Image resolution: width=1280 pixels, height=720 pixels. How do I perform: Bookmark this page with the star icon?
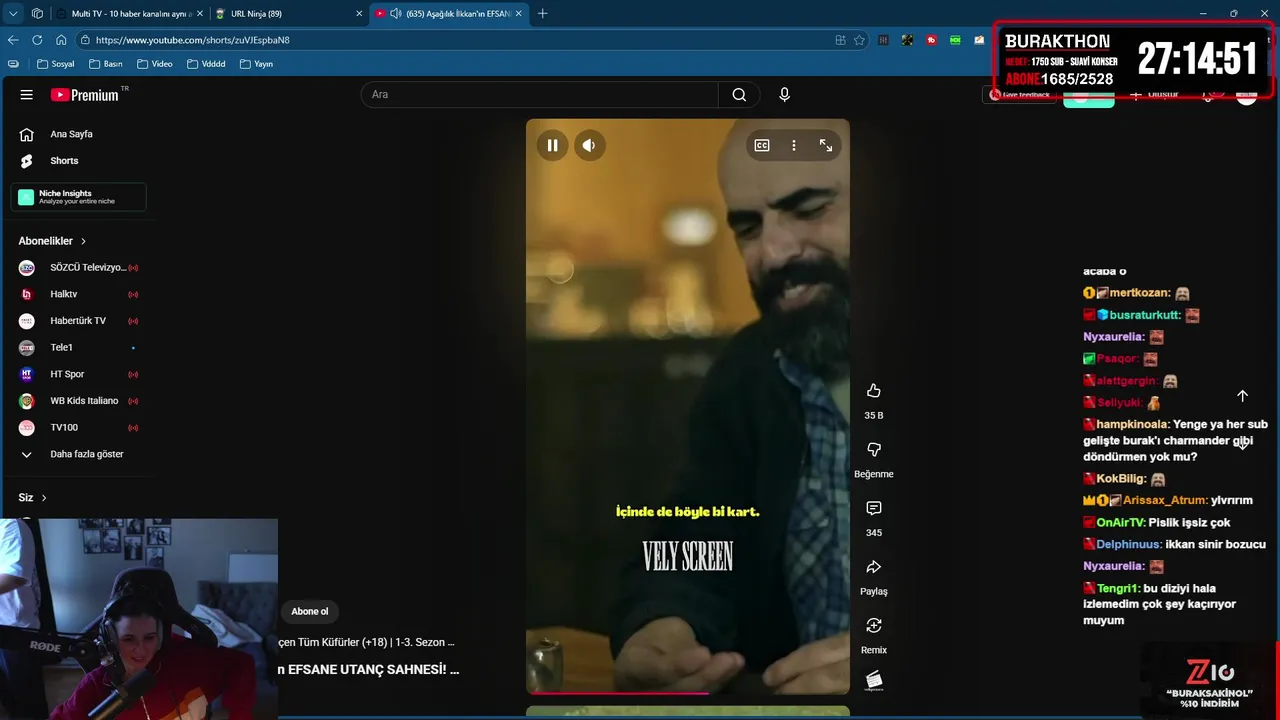(859, 40)
